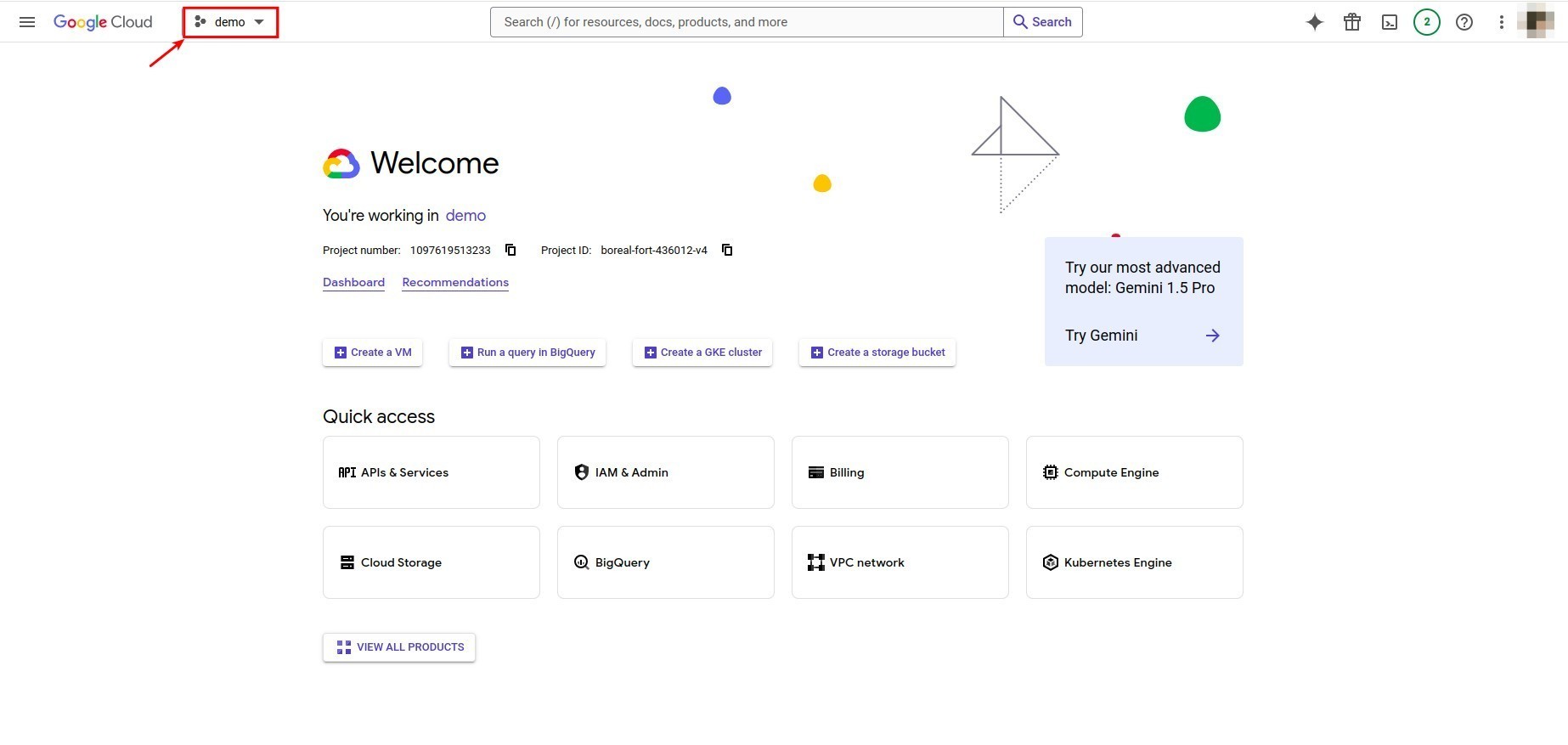This screenshot has width=1568, height=745.
Task: Open the Gemini AI assistant sparkle icon
Action: pyautogui.click(x=1314, y=22)
